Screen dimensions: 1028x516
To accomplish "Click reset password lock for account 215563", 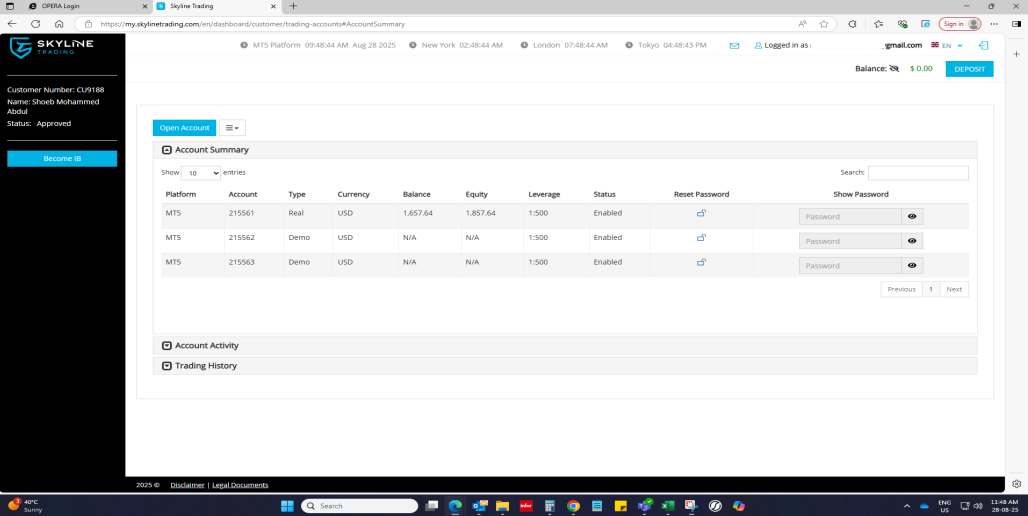I will [701, 262].
